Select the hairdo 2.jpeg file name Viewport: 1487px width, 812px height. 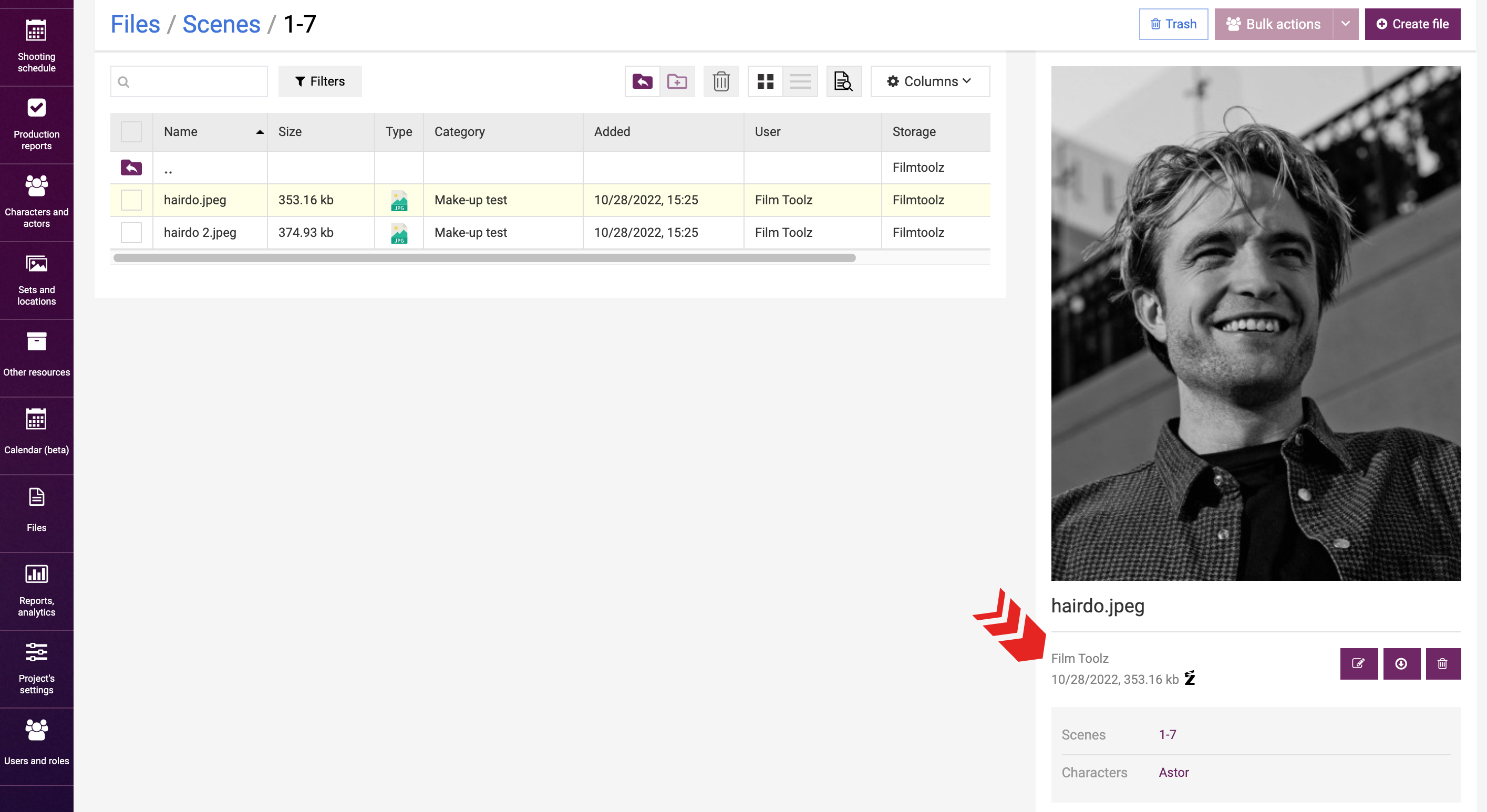coord(200,233)
